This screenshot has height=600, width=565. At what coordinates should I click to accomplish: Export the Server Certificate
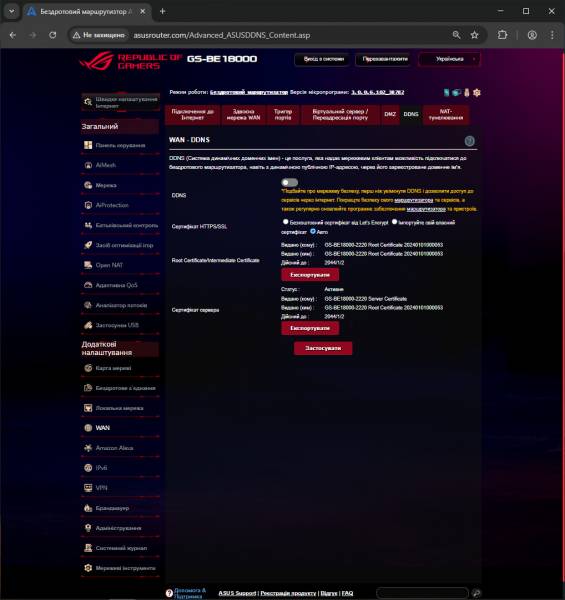point(310,328)
